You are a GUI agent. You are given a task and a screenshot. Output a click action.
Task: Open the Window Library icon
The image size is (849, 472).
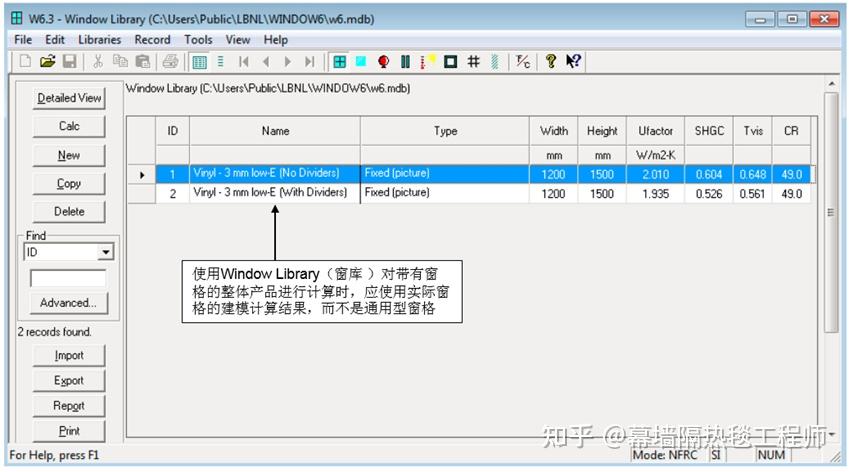pyautogui.click(x=339, y=62)
